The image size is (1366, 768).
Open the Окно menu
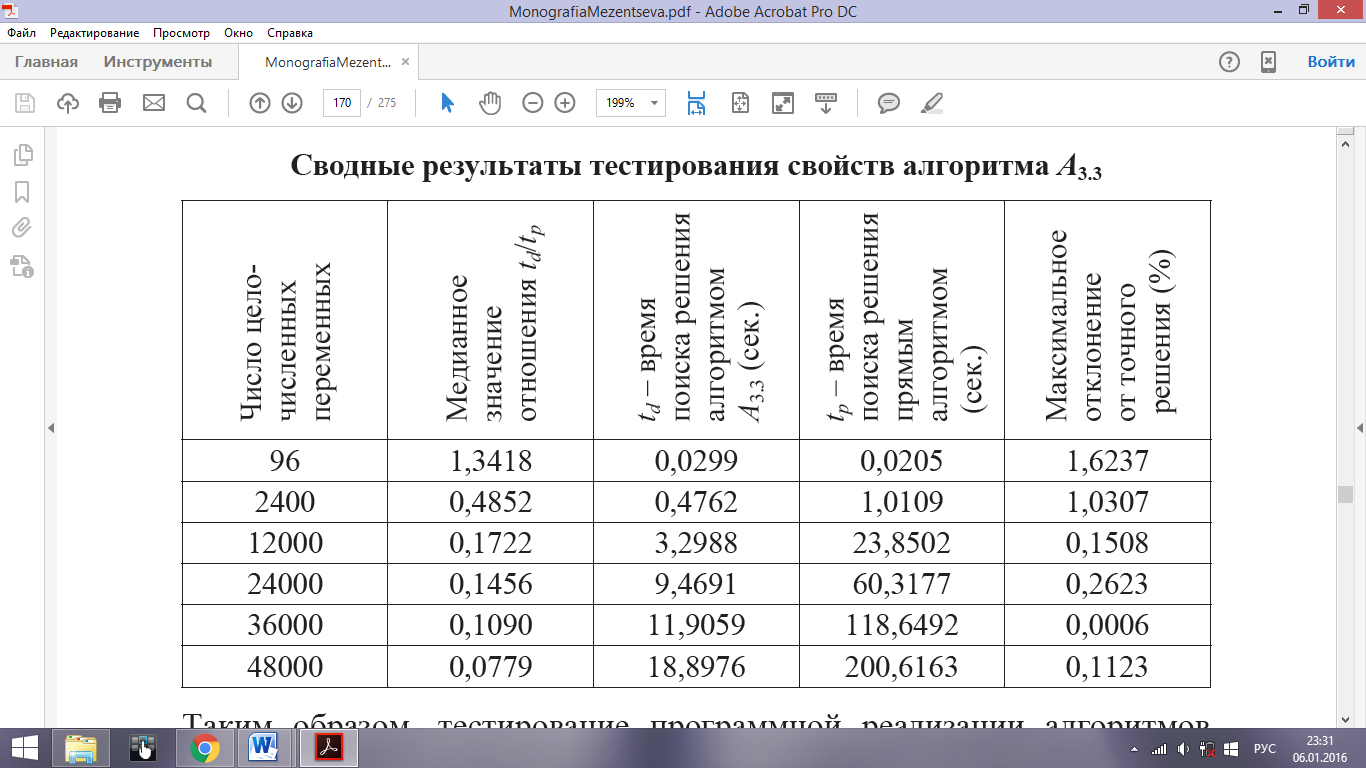[238, 33]
